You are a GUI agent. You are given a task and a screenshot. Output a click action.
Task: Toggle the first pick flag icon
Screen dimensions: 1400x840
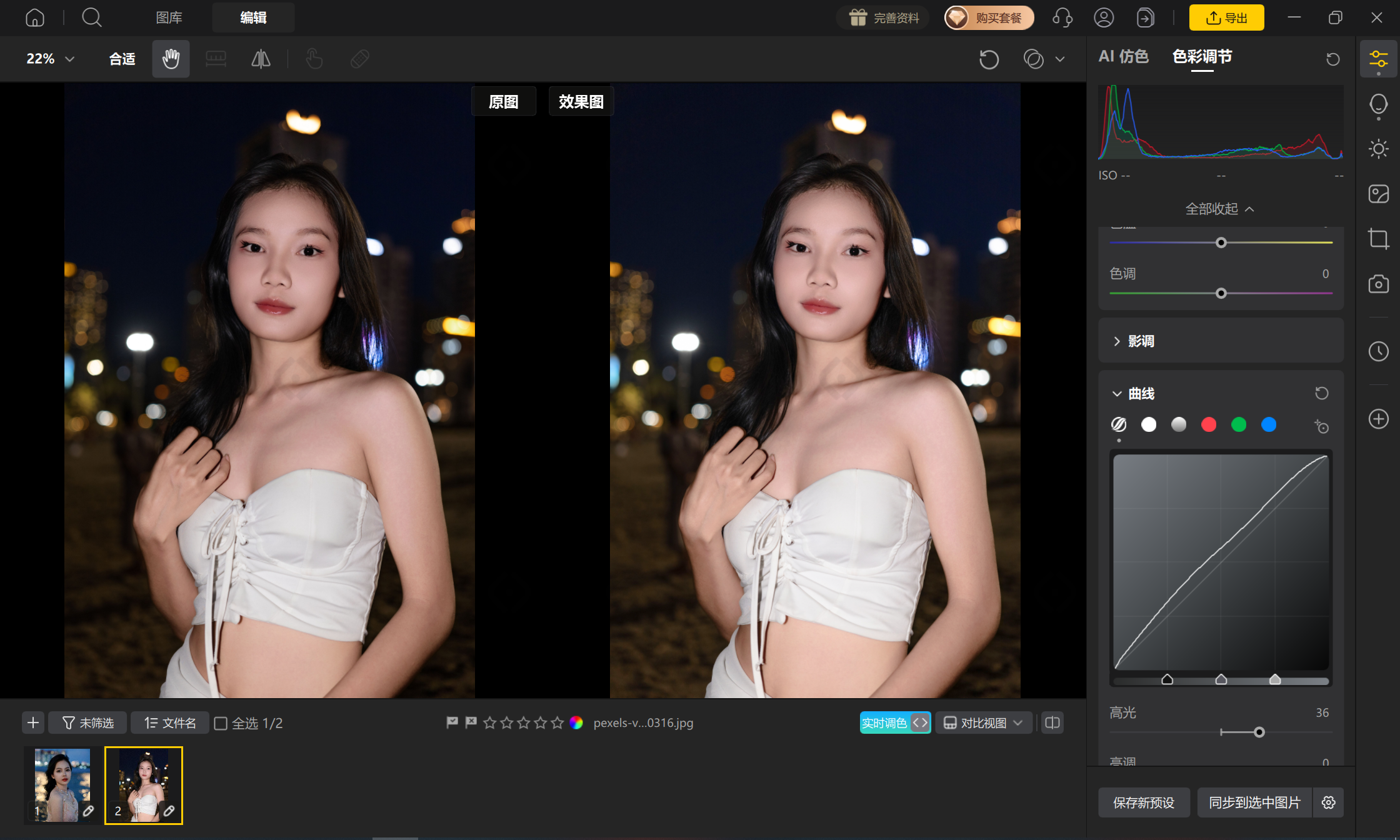point(452,722)
